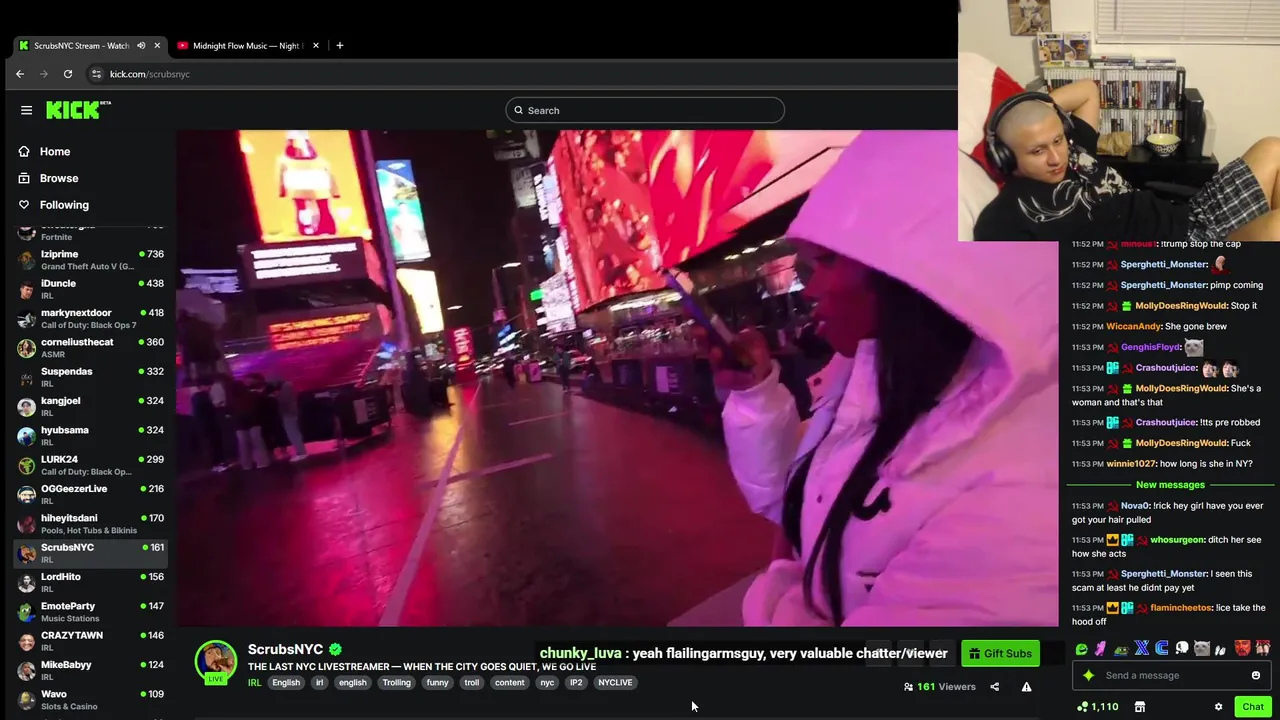Insert the blue X emote
This screenshot has height=720, width=1280.
(x=1142, y=649)
